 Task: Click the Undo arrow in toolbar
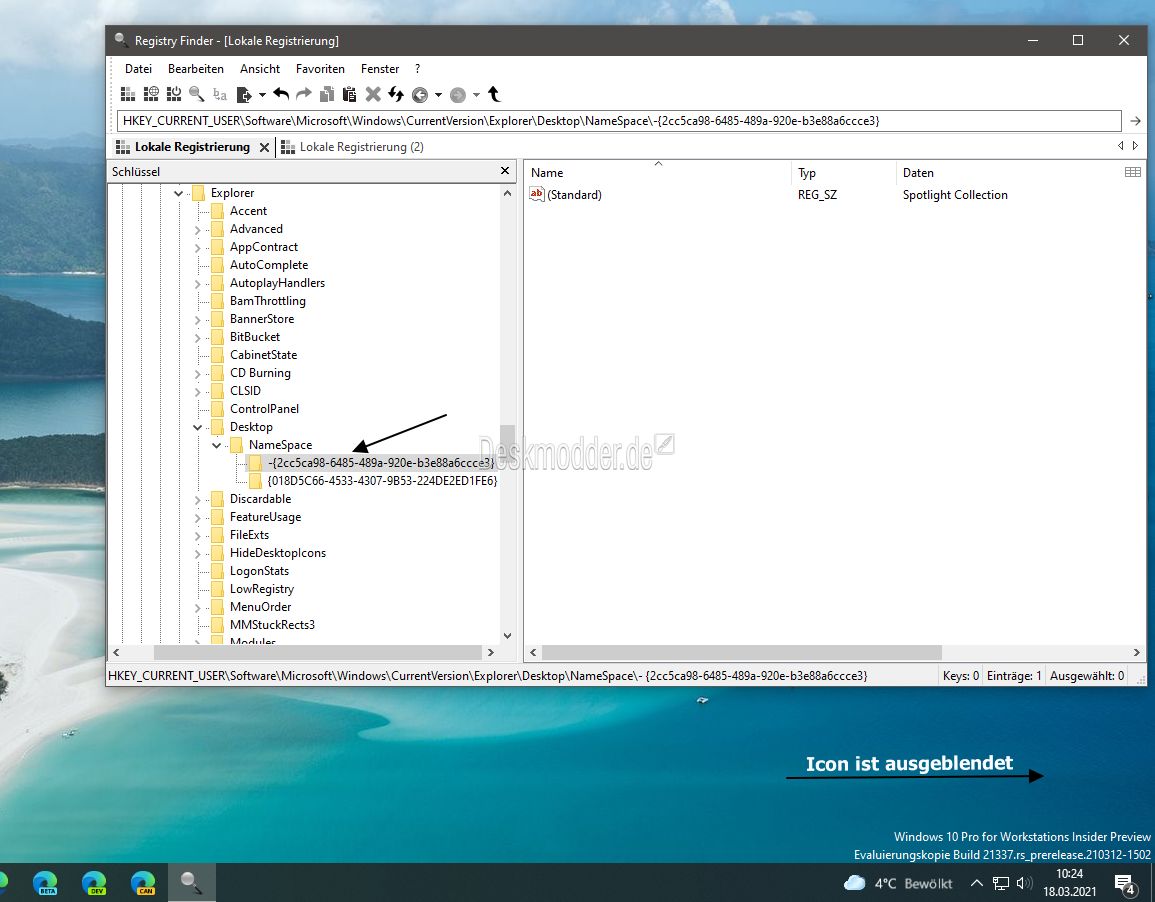click(x=281, y=94)
